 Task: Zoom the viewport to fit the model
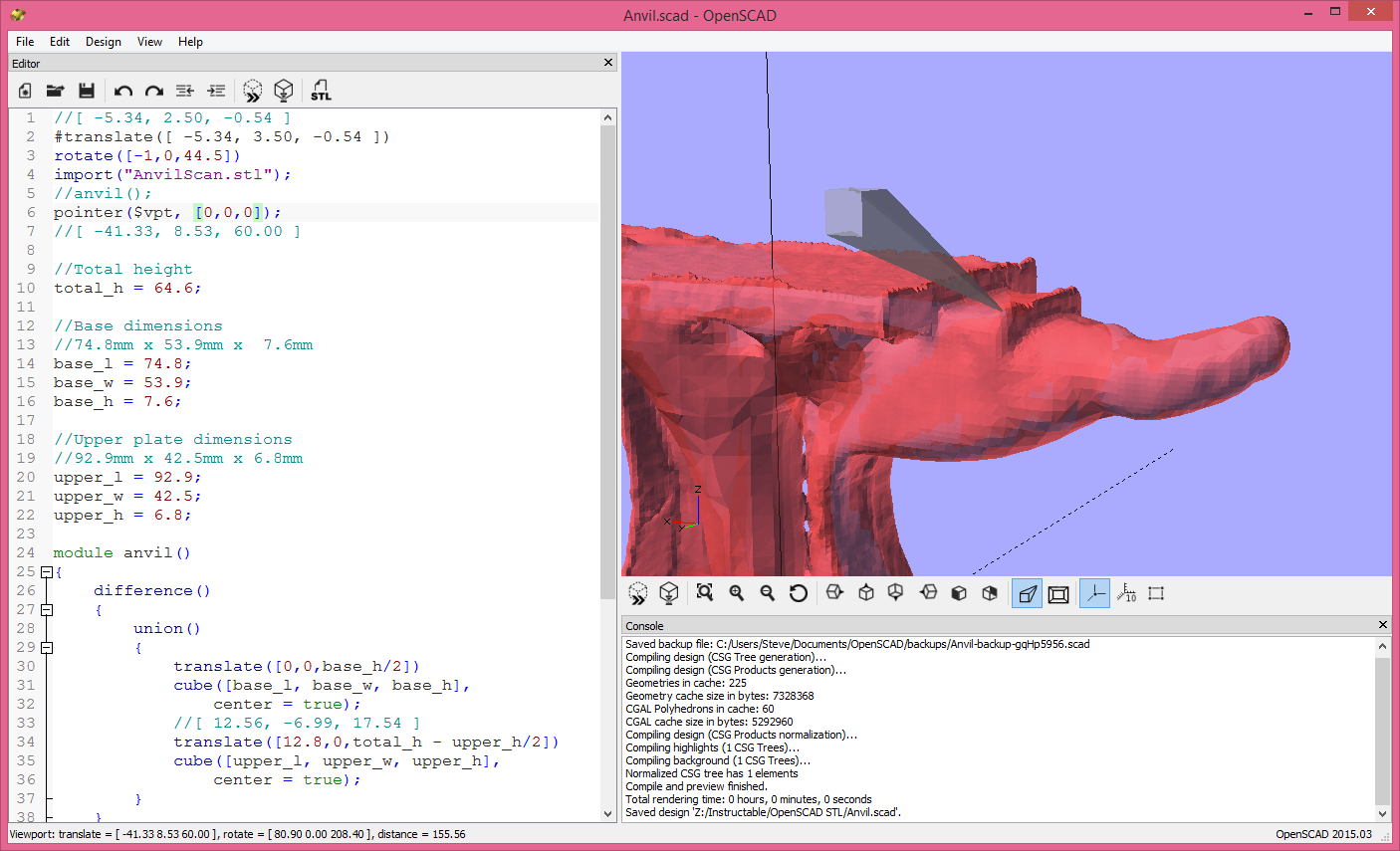704,592
